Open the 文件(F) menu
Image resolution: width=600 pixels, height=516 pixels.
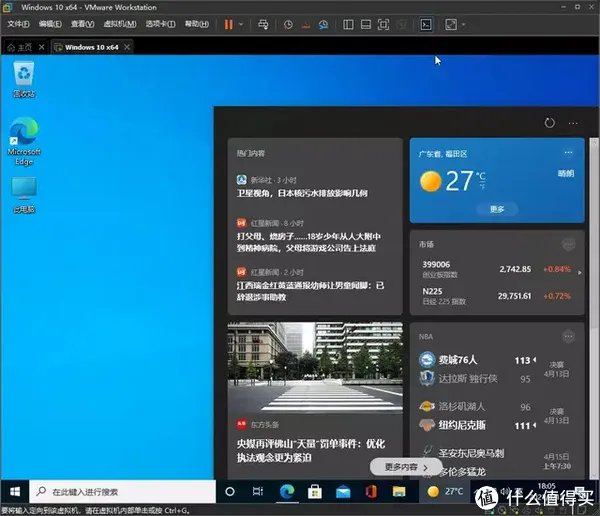[18, 24]
